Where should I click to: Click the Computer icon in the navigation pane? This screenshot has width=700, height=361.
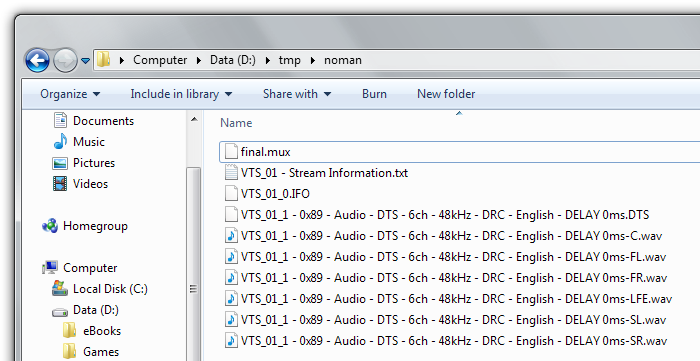click(x=50, y=268)
